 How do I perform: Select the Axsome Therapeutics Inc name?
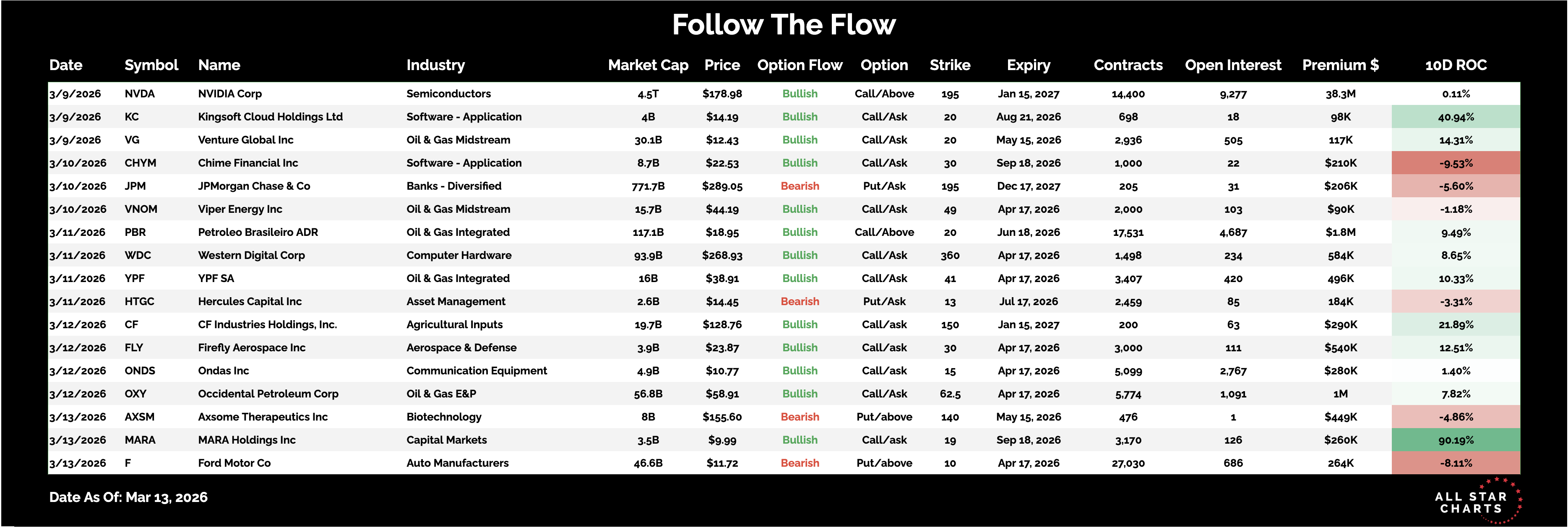click(262, 416)
